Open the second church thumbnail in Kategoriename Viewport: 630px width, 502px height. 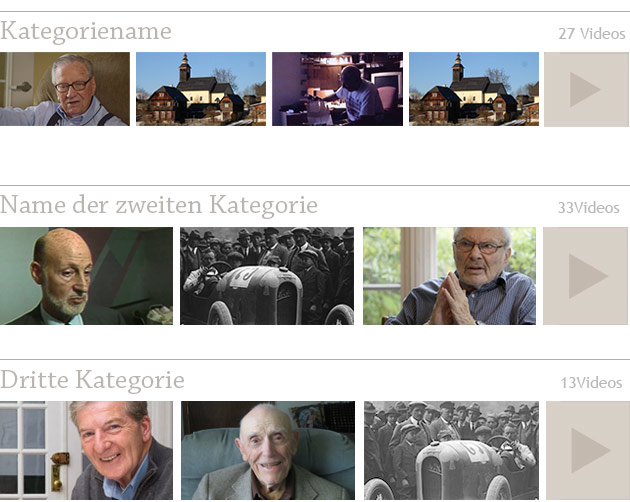click(x=474, y=89)
